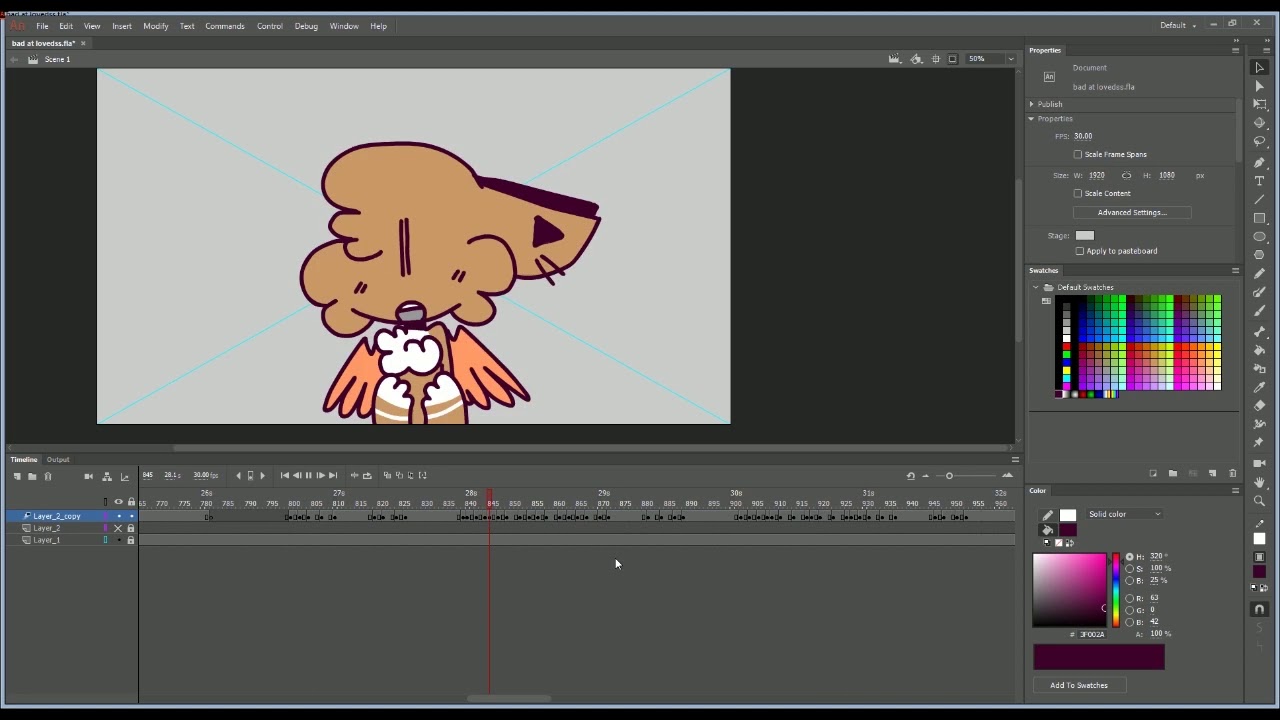The height and width of the screenshot is (720, 1280).
Task: Select the Oval tool
Action: (x=1260, y=236)
